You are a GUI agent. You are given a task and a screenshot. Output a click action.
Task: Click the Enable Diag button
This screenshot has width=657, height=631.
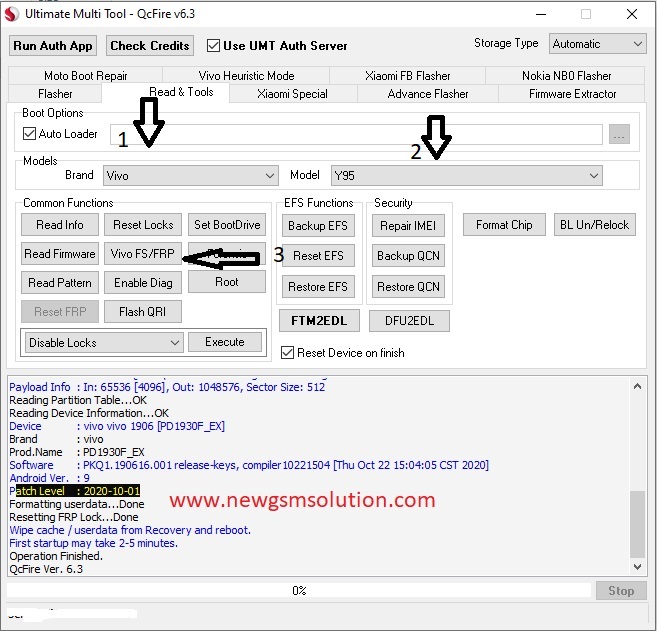tap(143, 282)
